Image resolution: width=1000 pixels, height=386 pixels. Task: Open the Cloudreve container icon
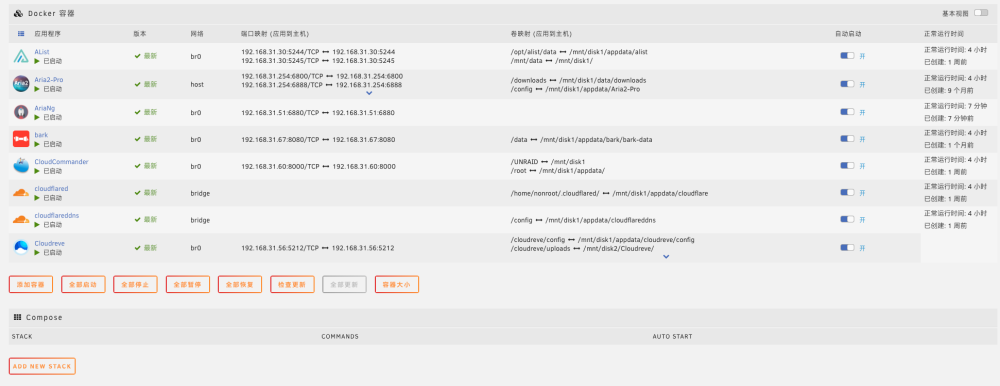pyautogui.click(x=21, y=248)
